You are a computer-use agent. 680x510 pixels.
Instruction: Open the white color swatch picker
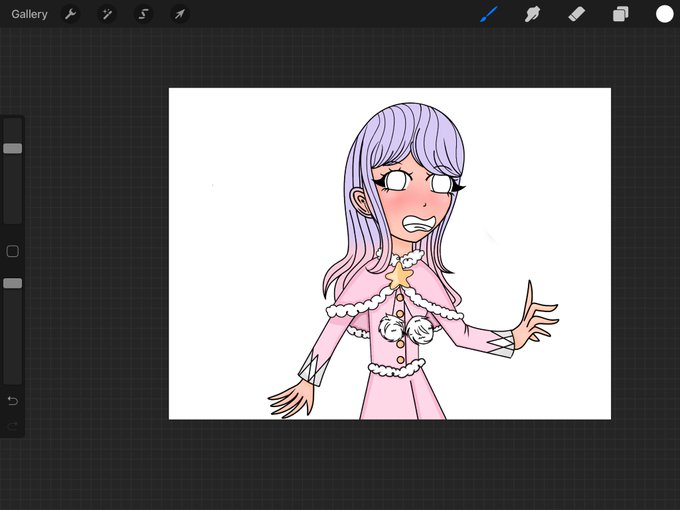tap(664, 14)
